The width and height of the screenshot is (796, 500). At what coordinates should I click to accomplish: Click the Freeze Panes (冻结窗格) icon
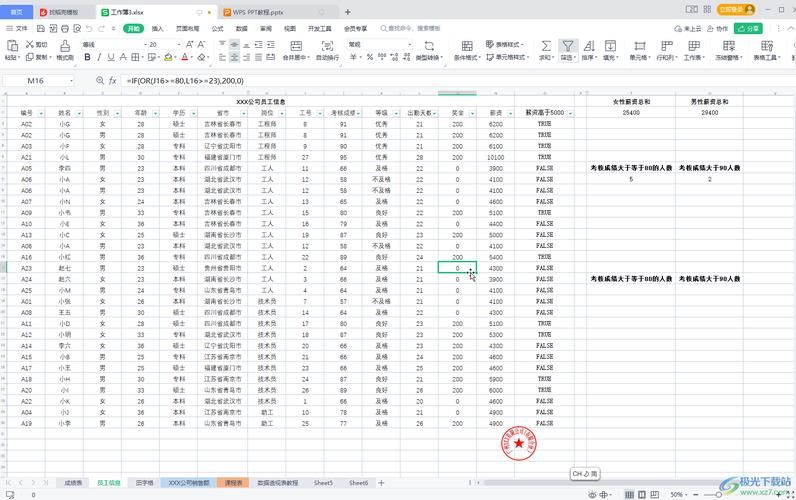tap(729, 46)
